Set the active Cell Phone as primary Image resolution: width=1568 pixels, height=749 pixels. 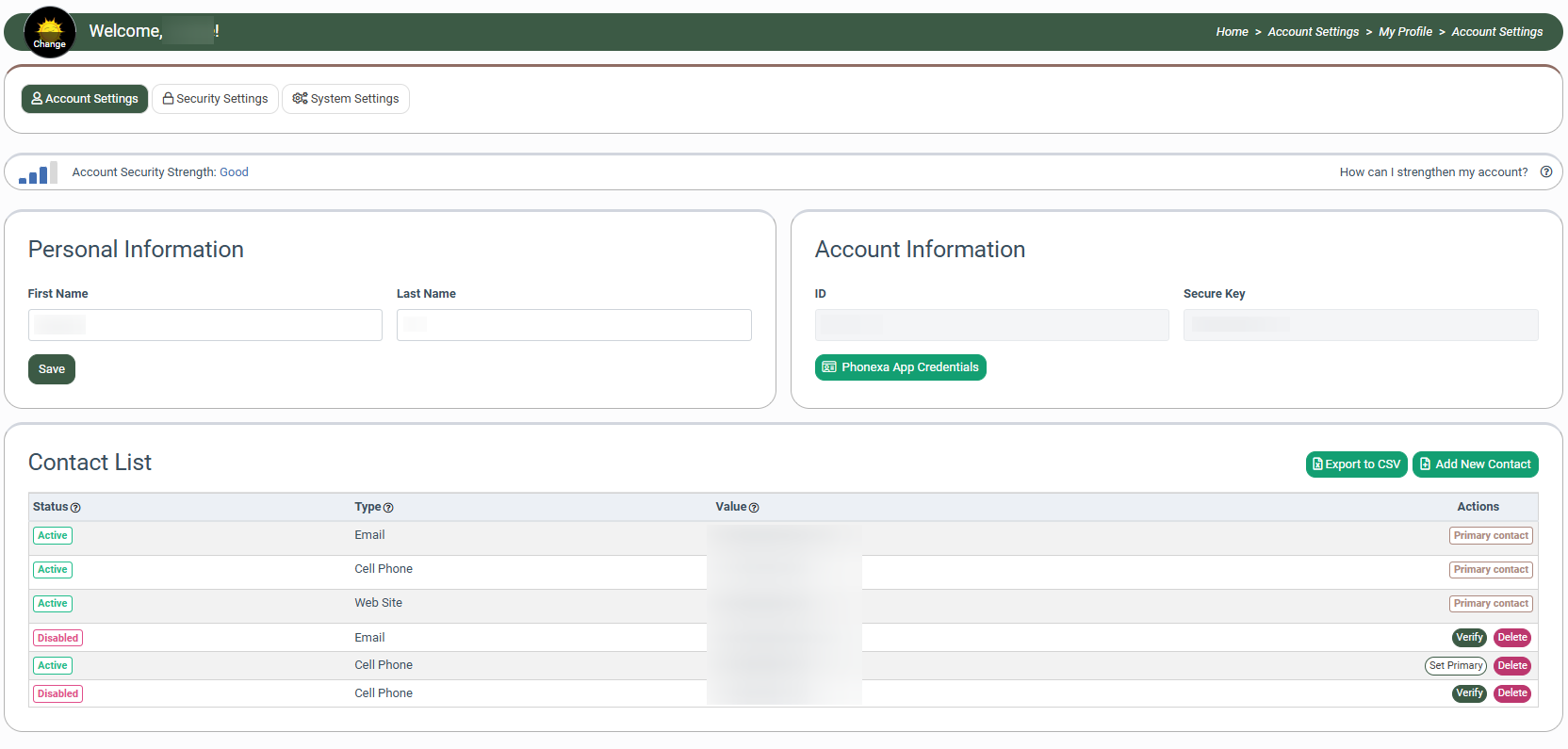(x=1455, y=666)
